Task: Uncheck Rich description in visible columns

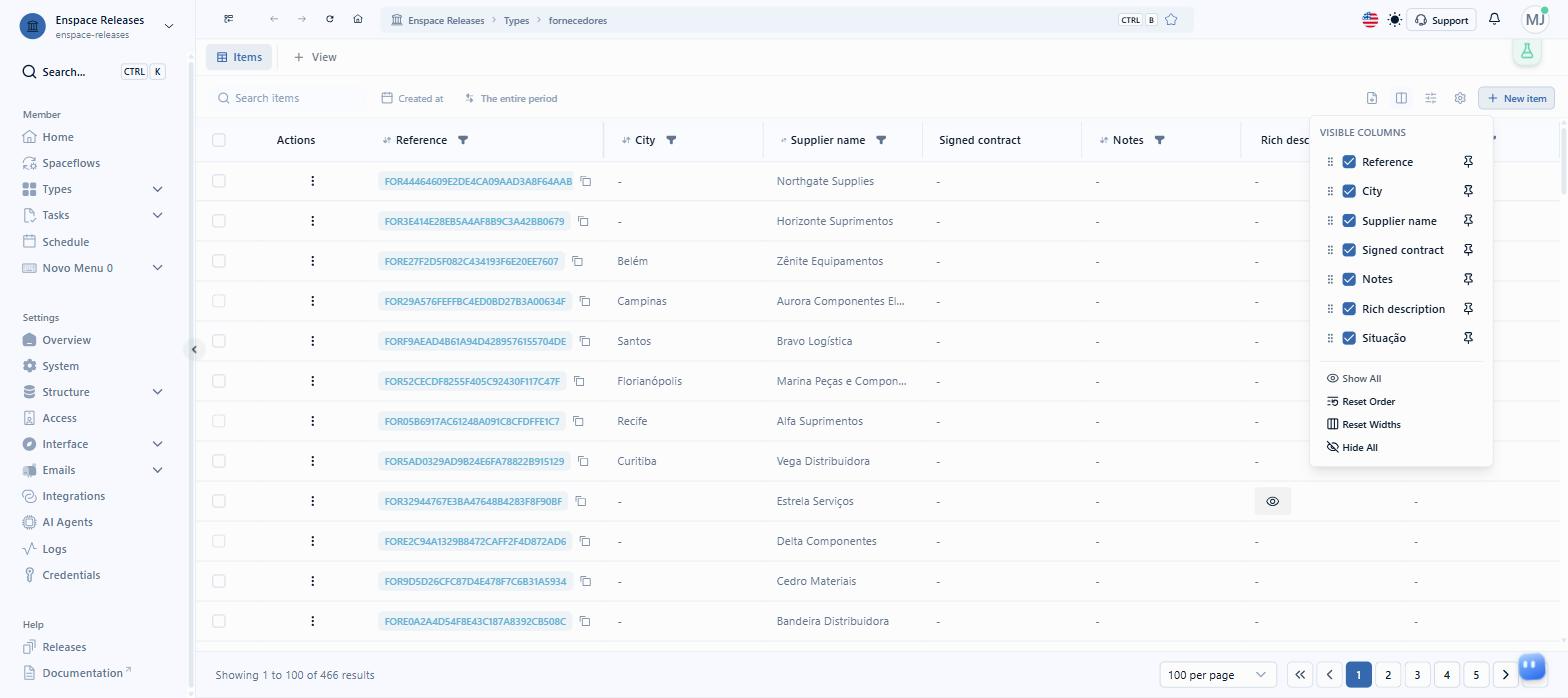Action: coord(1349,309)
